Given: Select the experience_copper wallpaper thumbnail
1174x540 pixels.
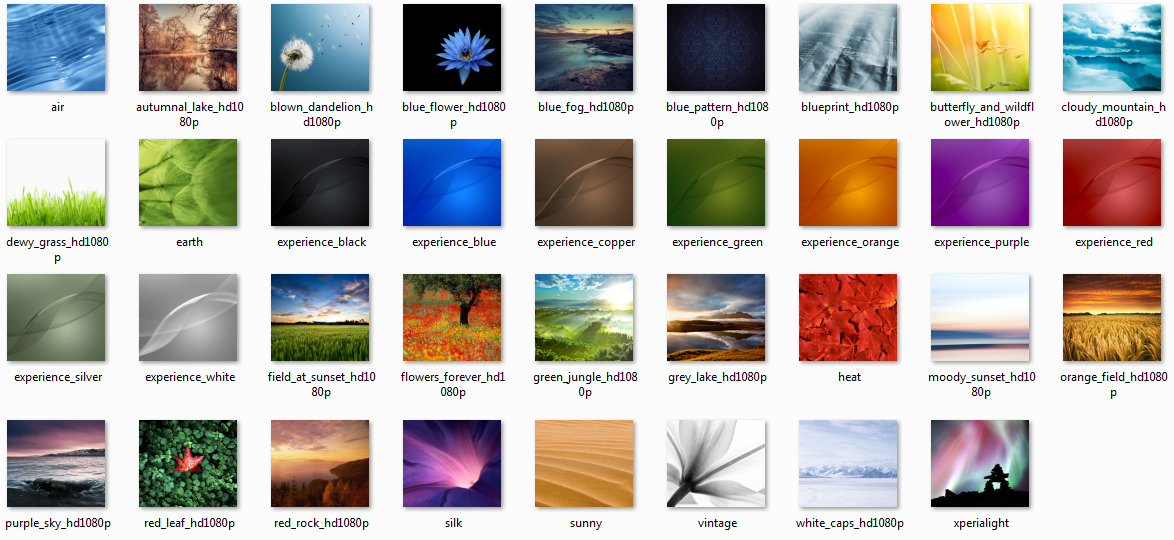Looking at the screenshot, I should click(x=585, y=182).
